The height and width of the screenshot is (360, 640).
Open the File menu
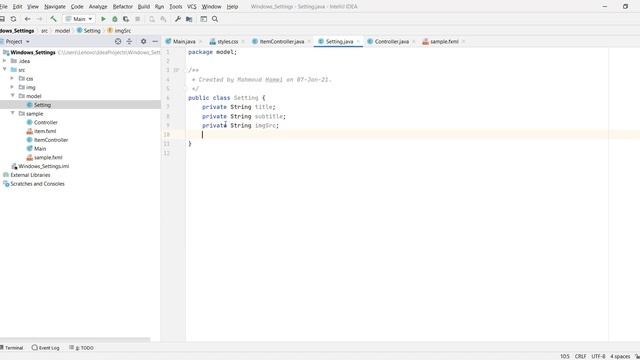coord(3,7)
